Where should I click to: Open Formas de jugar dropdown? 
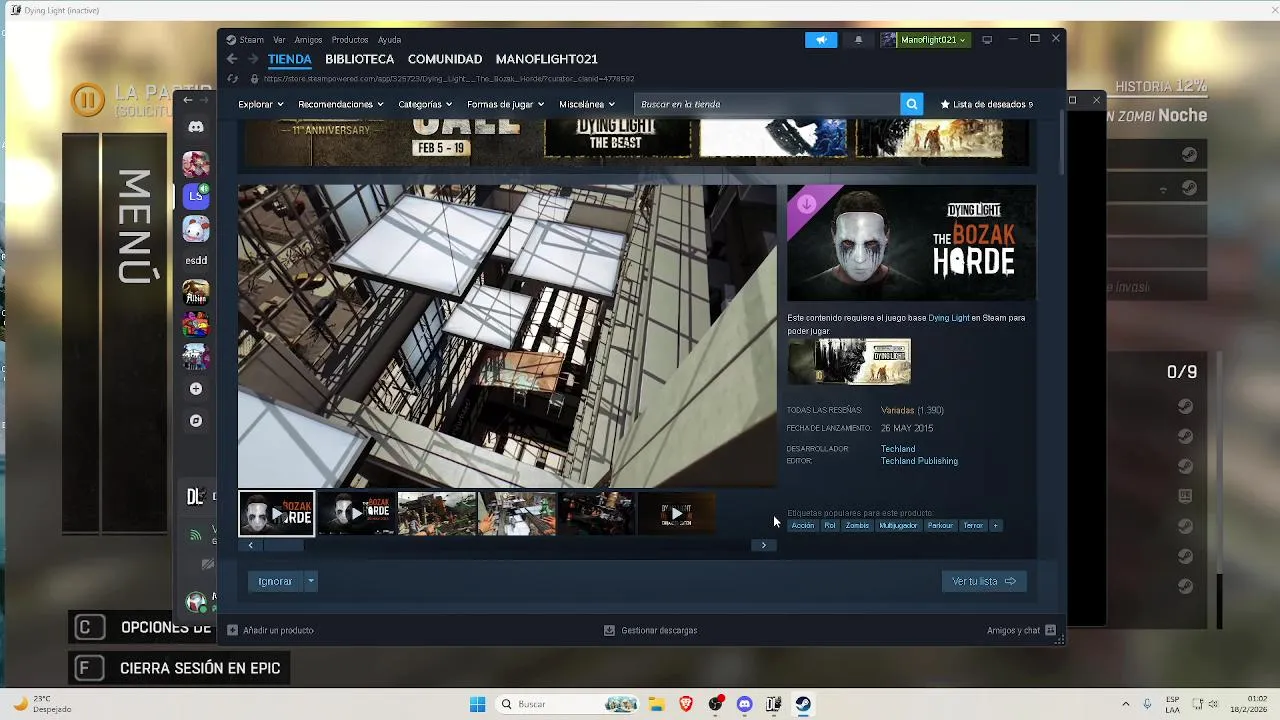point(505,104)
